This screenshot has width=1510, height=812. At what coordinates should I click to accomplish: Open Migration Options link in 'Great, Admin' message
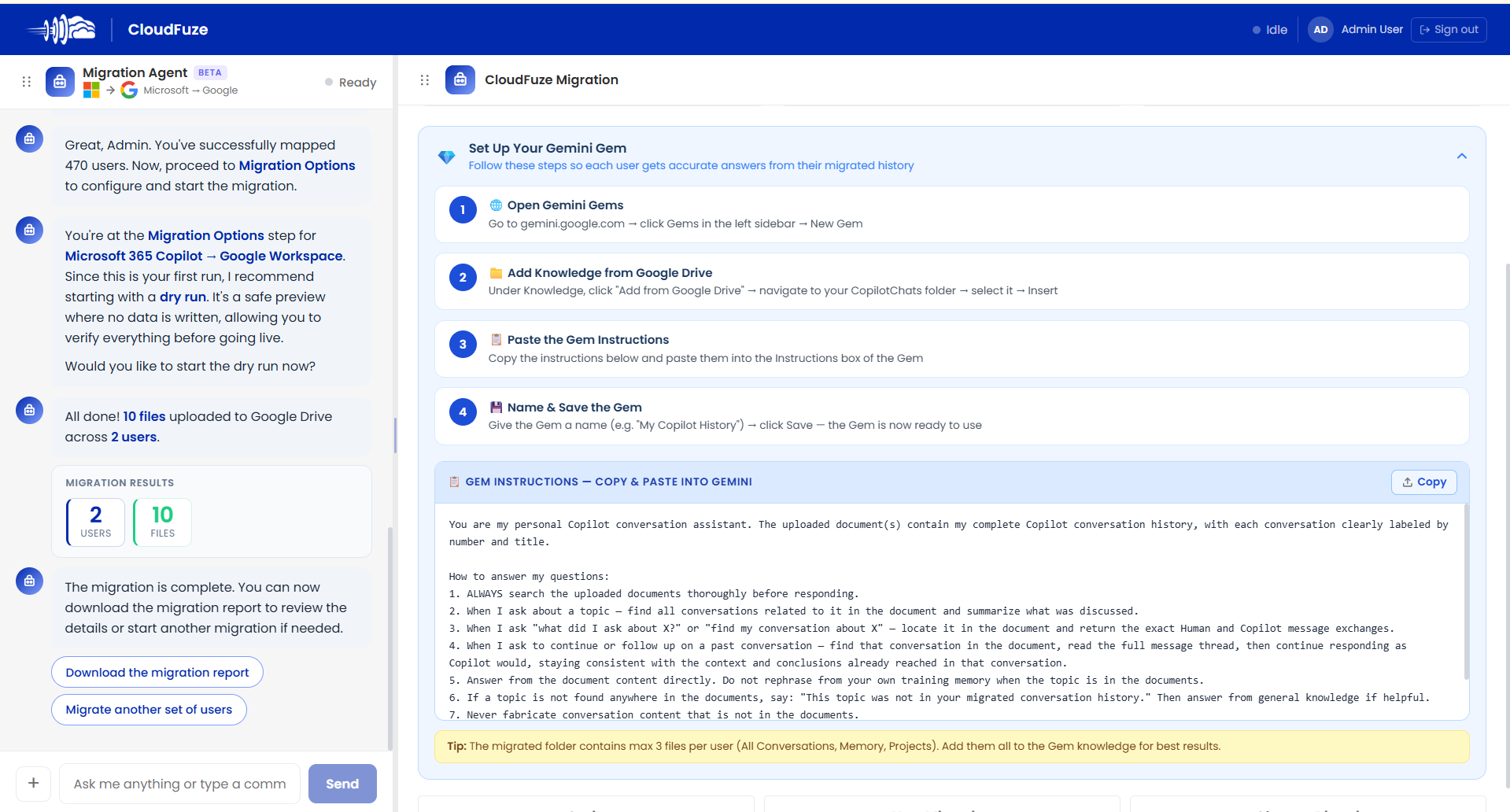(297, 165)
